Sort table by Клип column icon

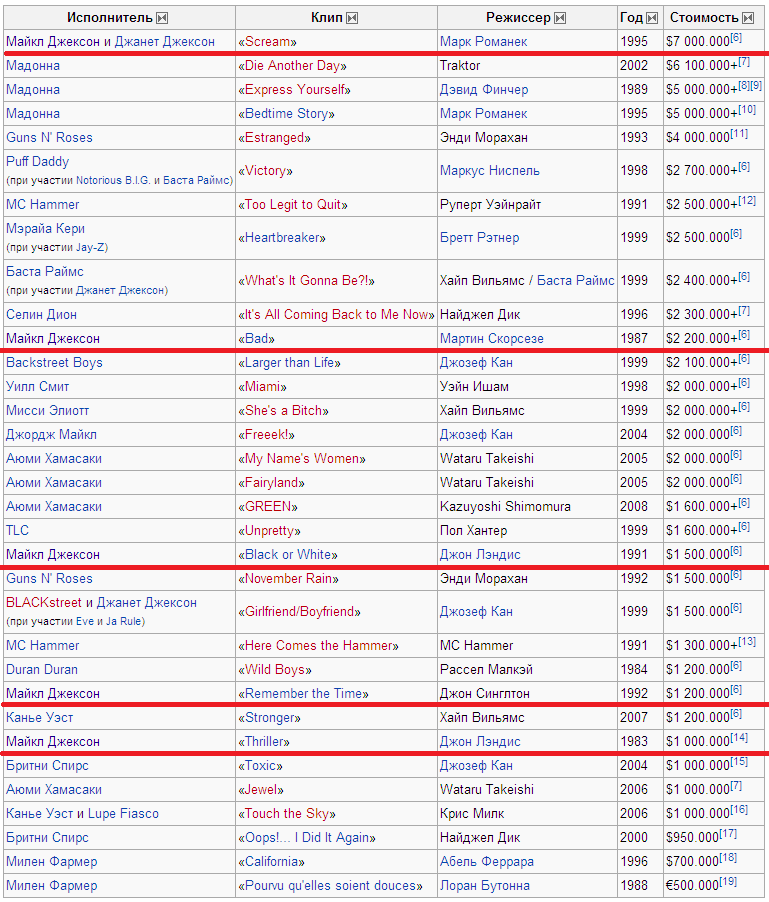point(352,18)
